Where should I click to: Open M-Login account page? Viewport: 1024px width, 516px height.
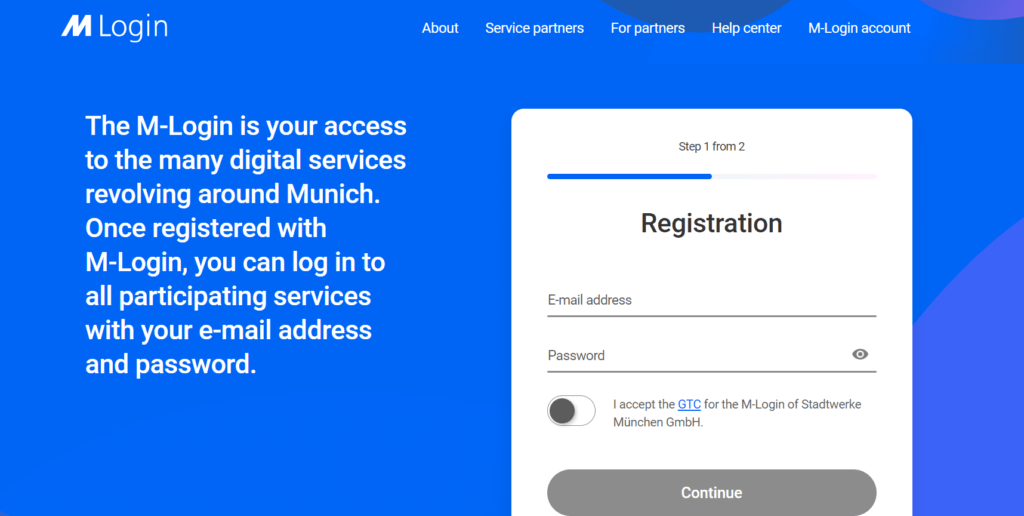(859, 28)
